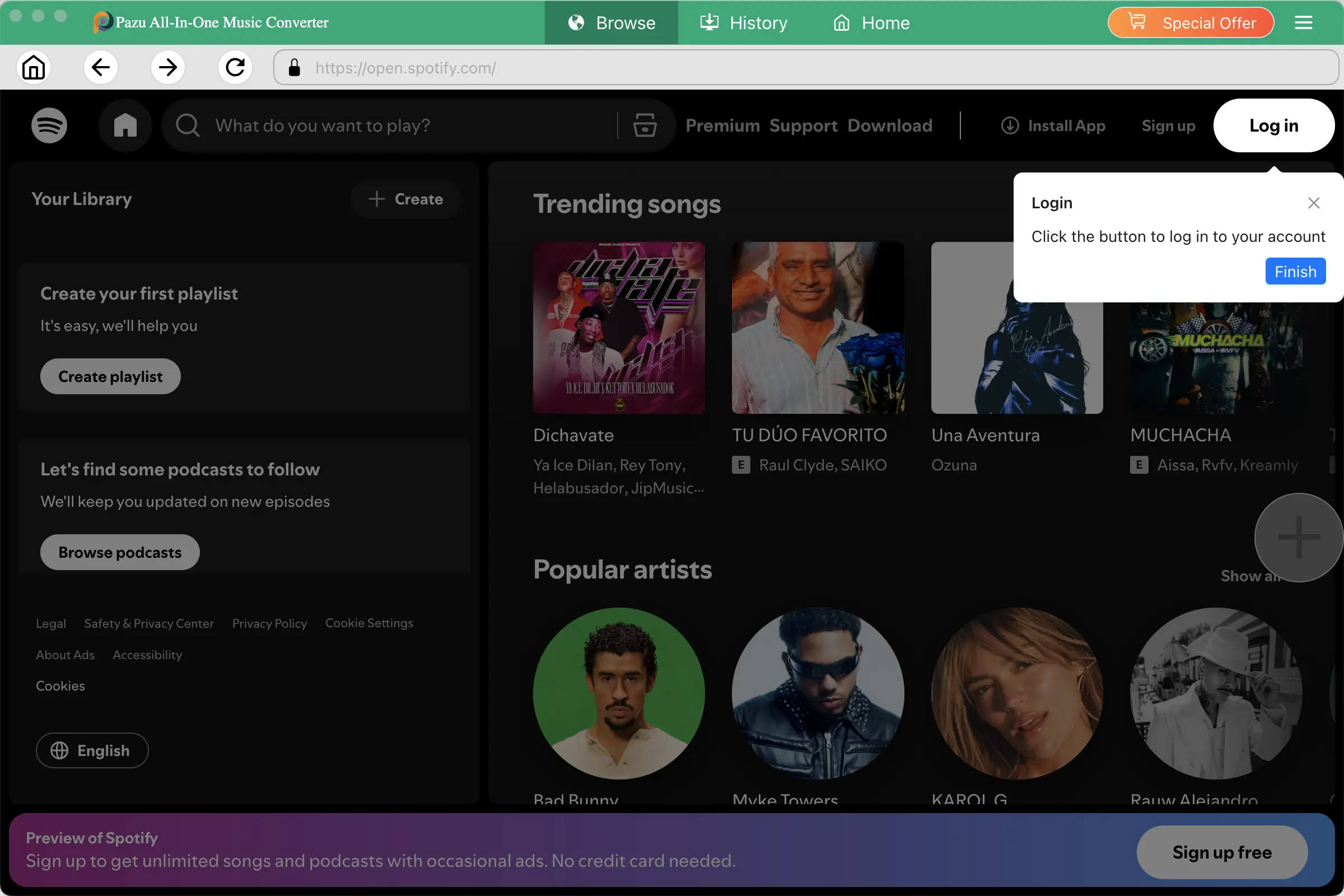Reload the page with the refresh icon

(x=235, y=67)
